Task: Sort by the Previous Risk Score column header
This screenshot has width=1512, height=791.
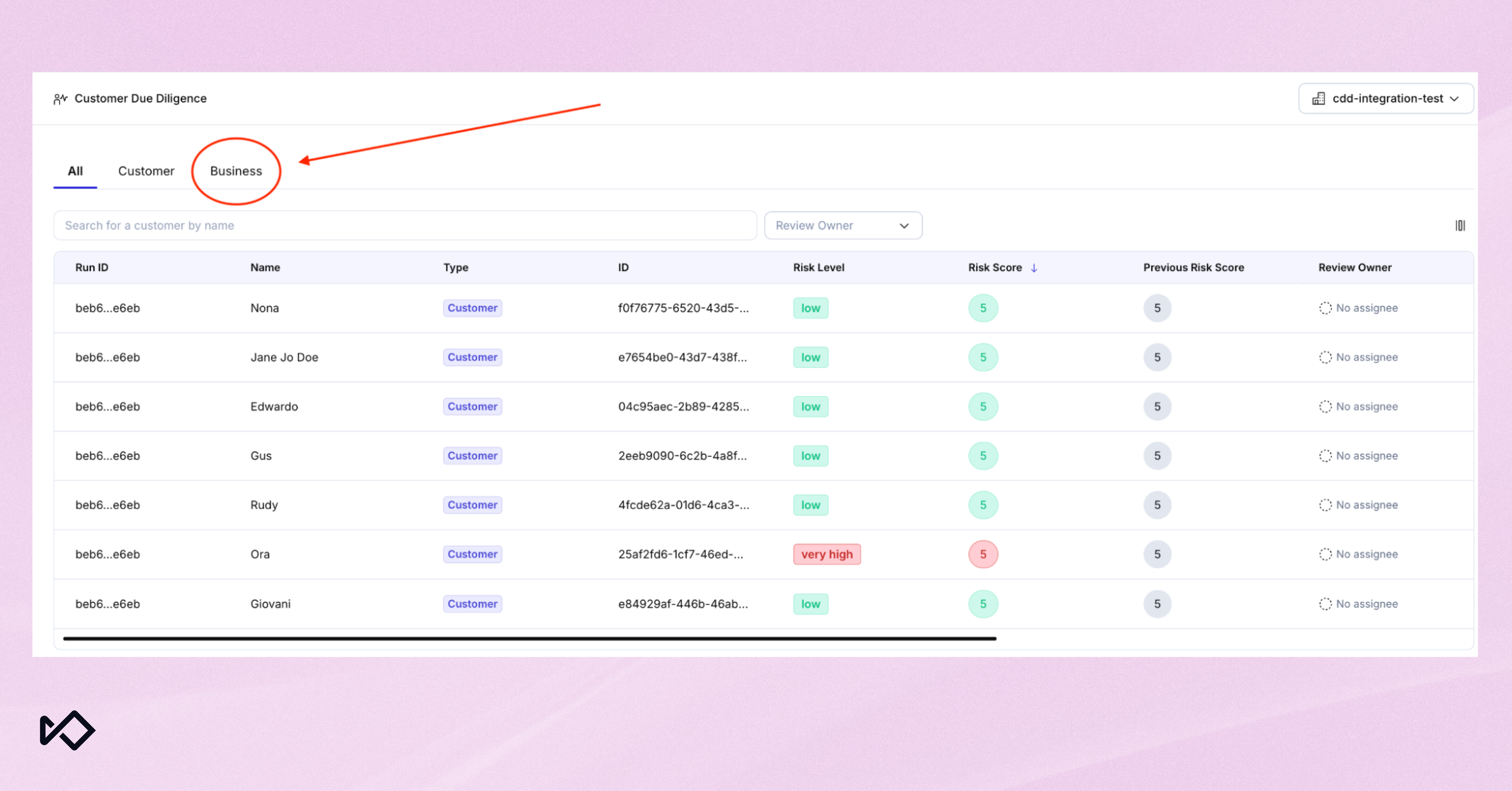Action: tap(1193, 268)
